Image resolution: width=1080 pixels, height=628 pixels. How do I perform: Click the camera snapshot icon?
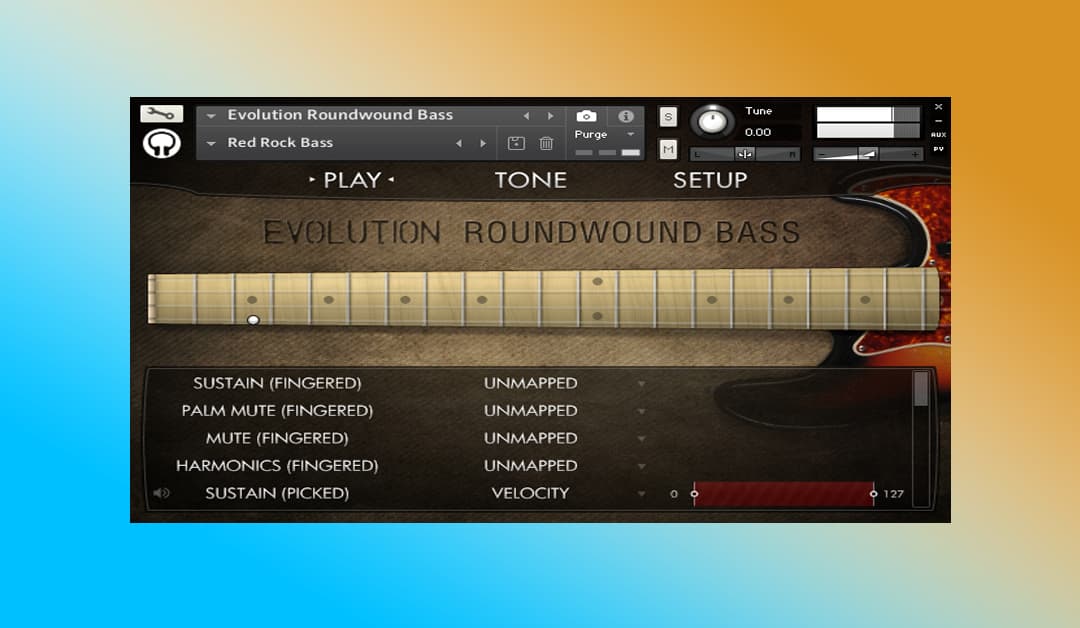click(x=586, y=116)
